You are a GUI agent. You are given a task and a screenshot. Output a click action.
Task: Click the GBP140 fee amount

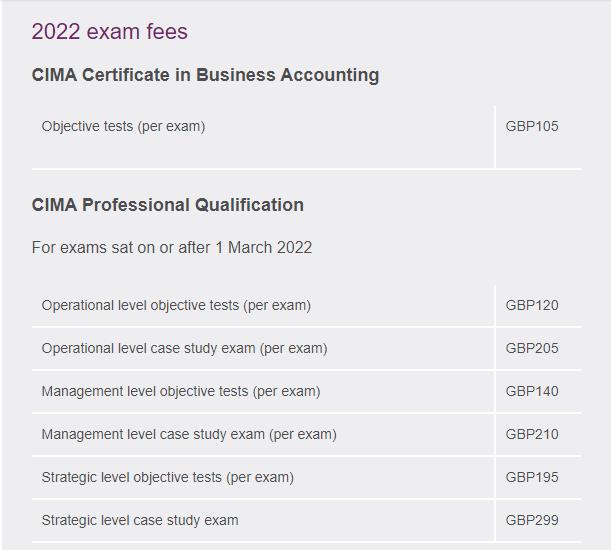click(x=532, y=391)
